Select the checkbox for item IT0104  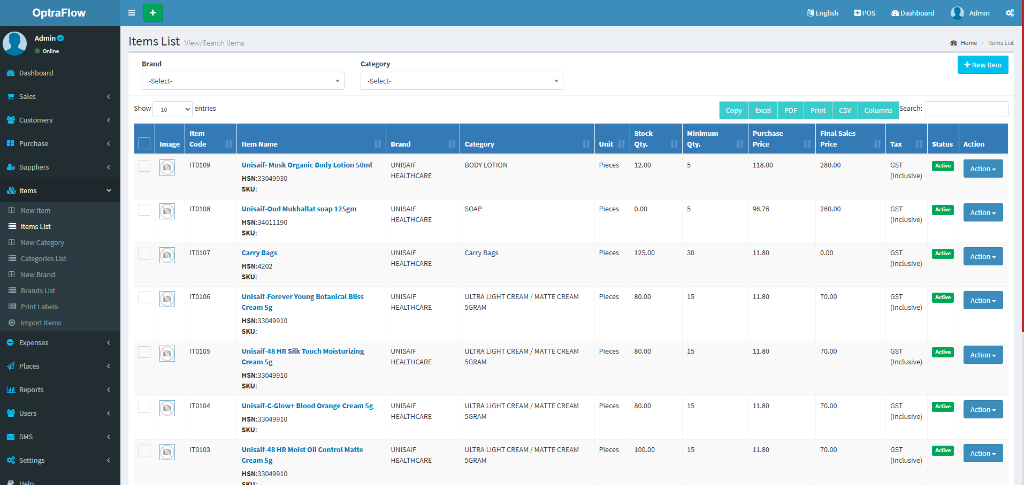tap(144, 407)
